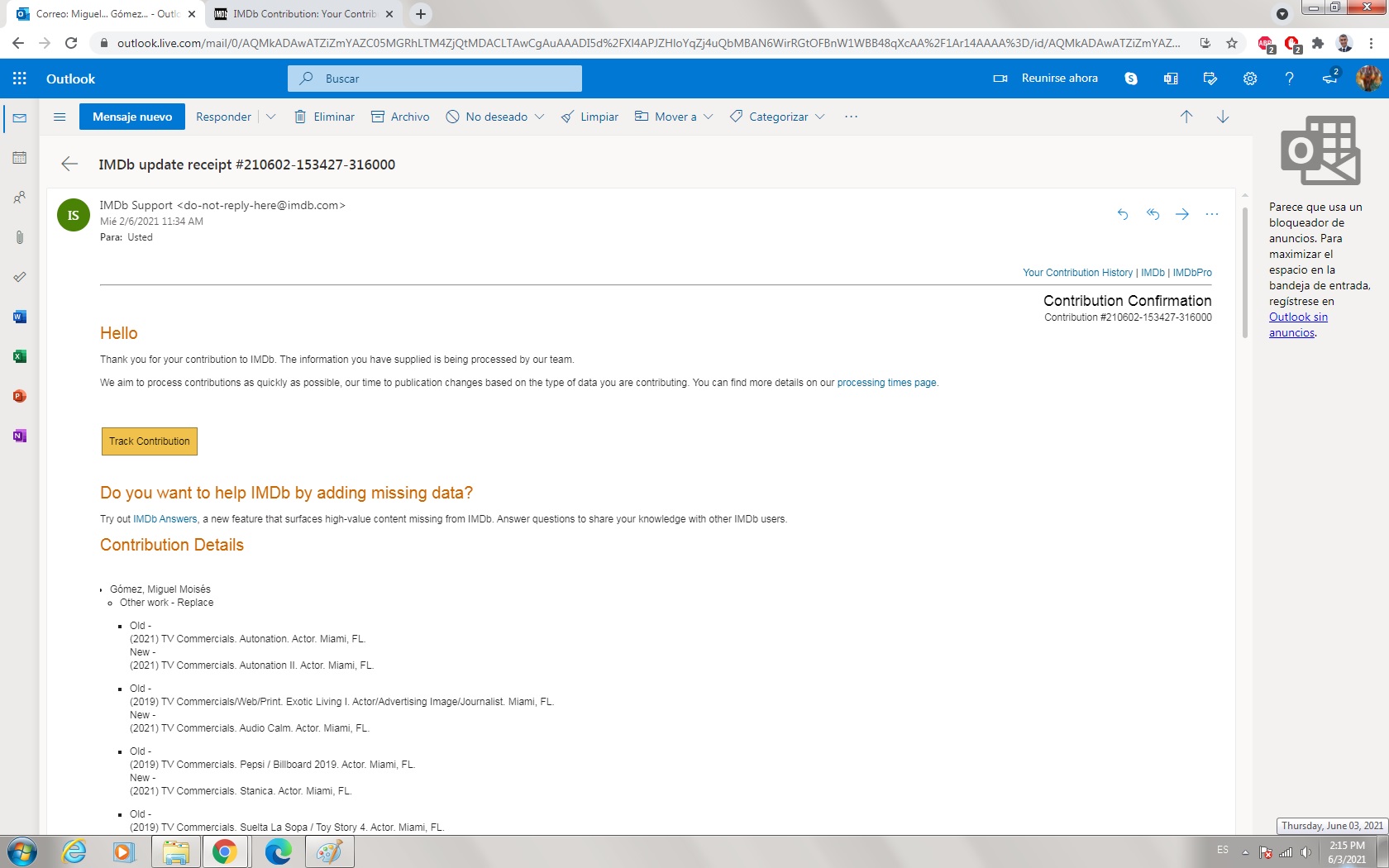
Task: Open Chrome from the Windows taskbar
Action: (x=225, y=851)
